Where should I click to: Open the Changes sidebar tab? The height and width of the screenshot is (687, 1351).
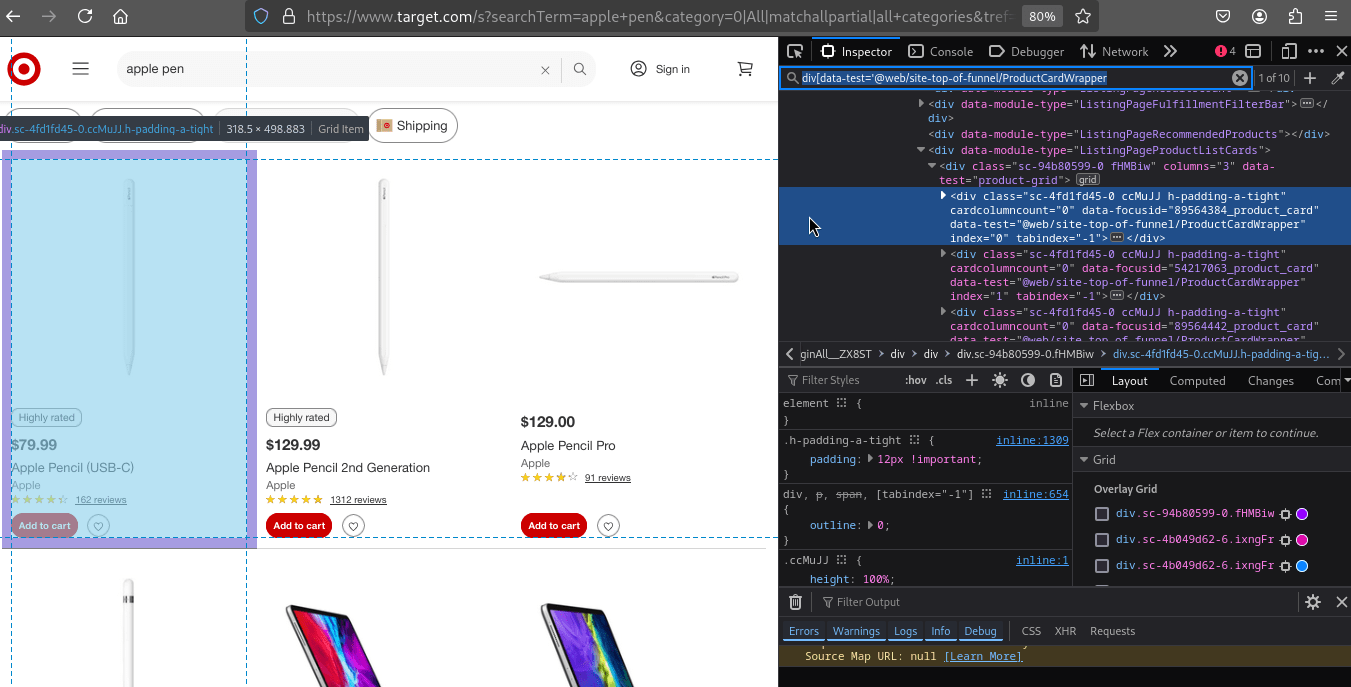tap(1271, 380)
